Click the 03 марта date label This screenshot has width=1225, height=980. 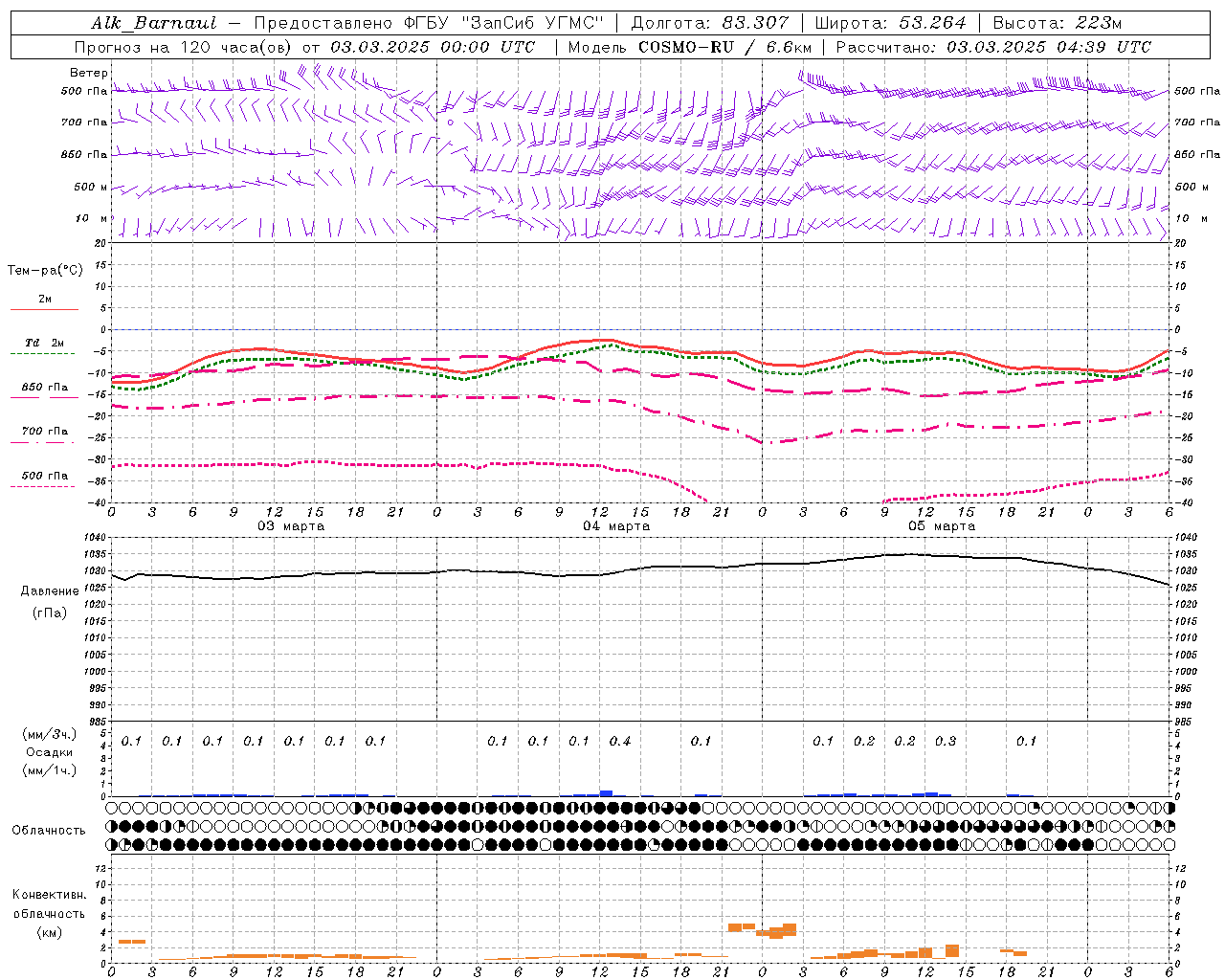[x=291, y=526]
